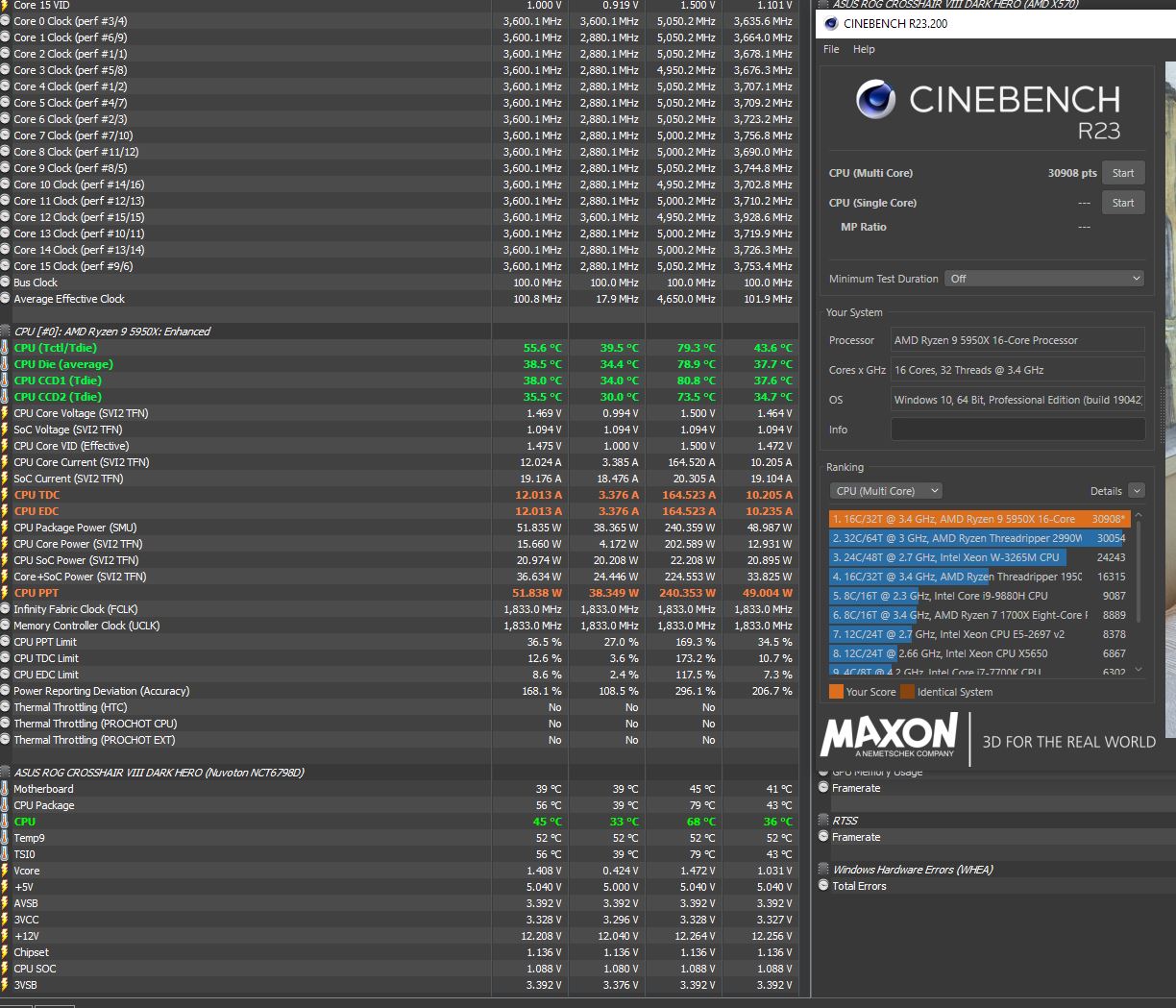Click the icon next to Infinity Fabric Clock (FCLK)
The height and width of the screenshot is (1008, 1176).
click(5, 609)
